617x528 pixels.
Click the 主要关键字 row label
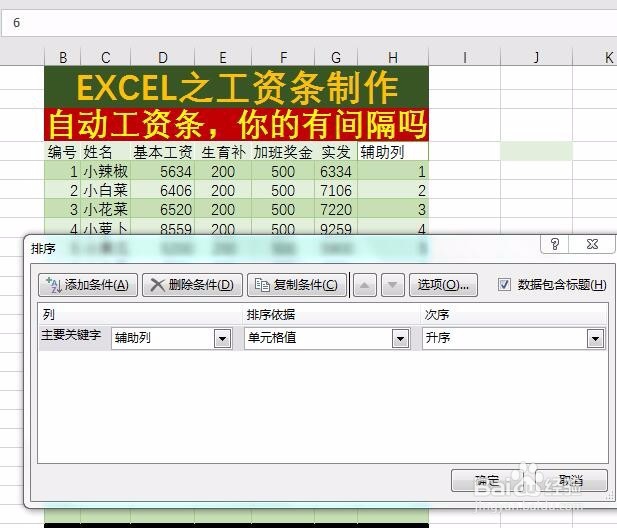[x=71, y=335]
